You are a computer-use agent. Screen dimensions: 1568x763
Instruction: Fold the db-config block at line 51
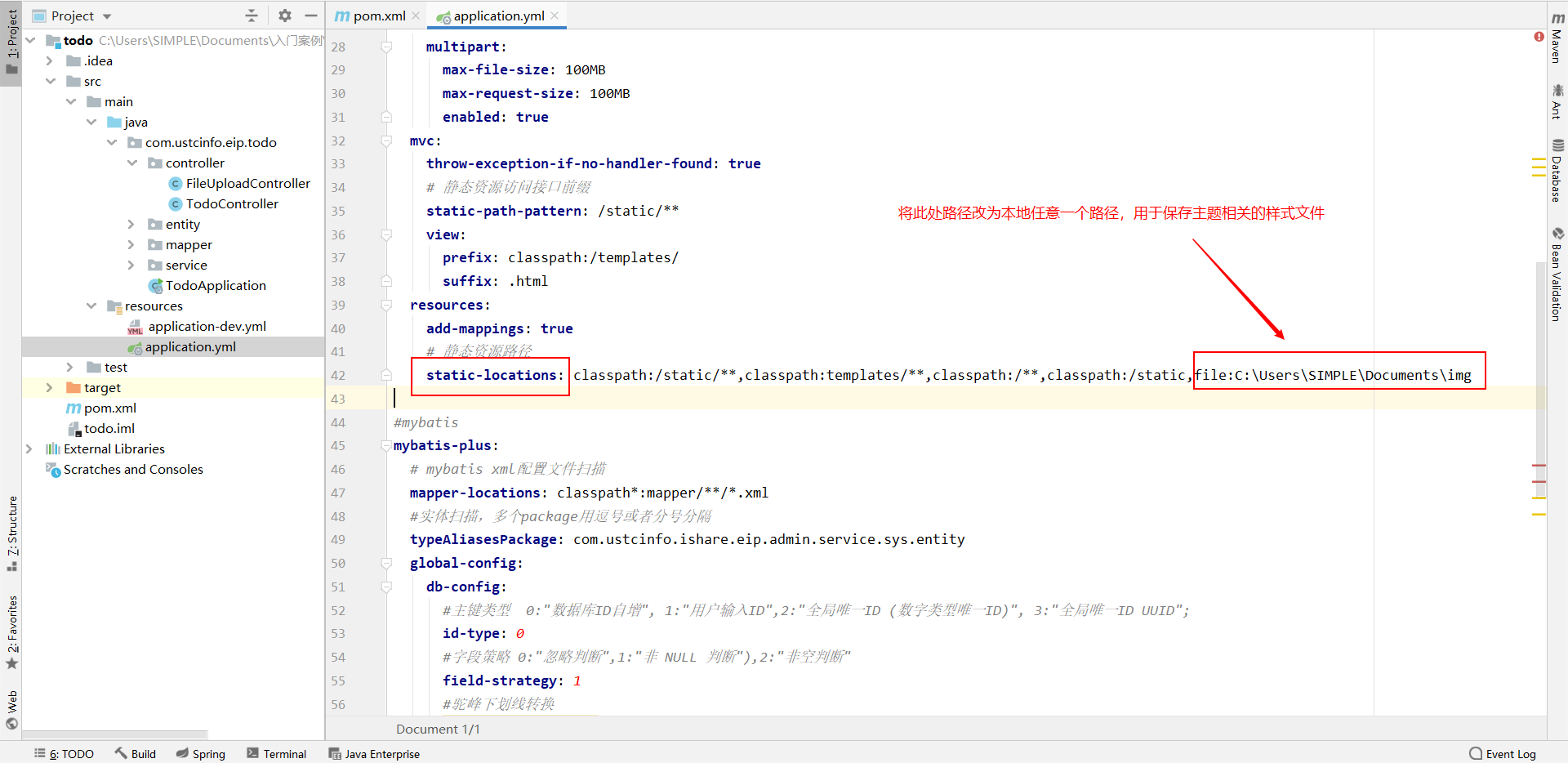click(x=386, y=587)
